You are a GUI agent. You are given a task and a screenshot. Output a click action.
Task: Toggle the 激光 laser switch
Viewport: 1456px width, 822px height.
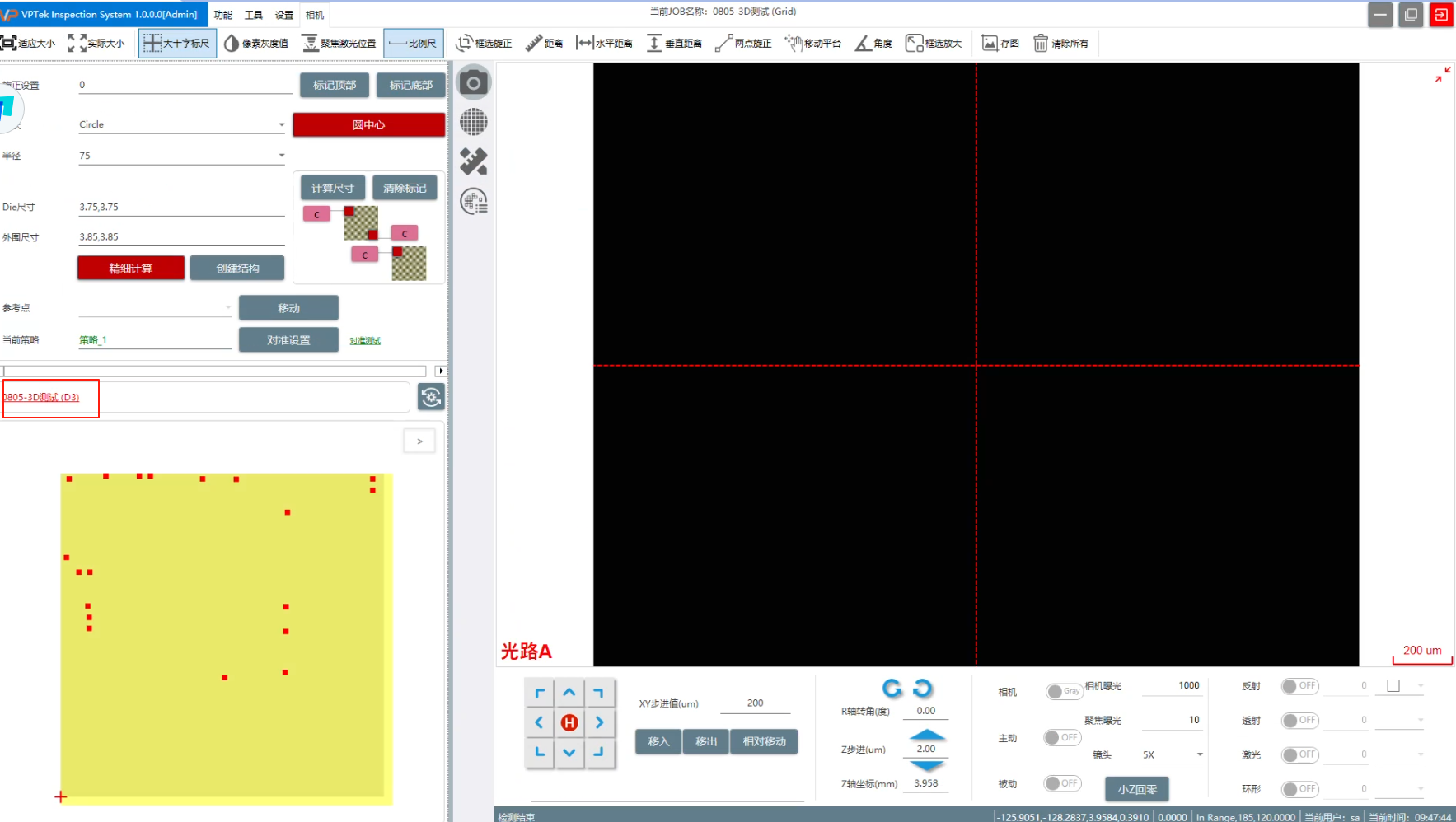[1299, 754]
